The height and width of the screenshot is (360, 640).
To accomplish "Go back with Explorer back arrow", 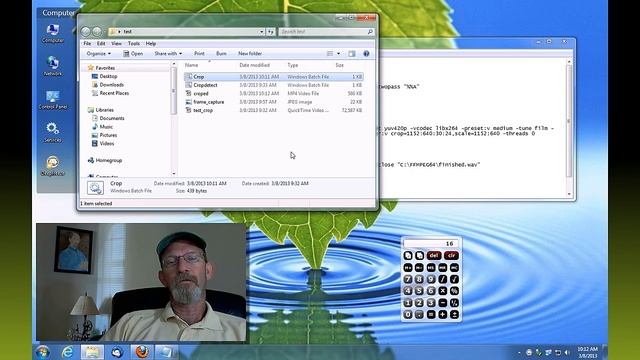I will click(86, 31).
